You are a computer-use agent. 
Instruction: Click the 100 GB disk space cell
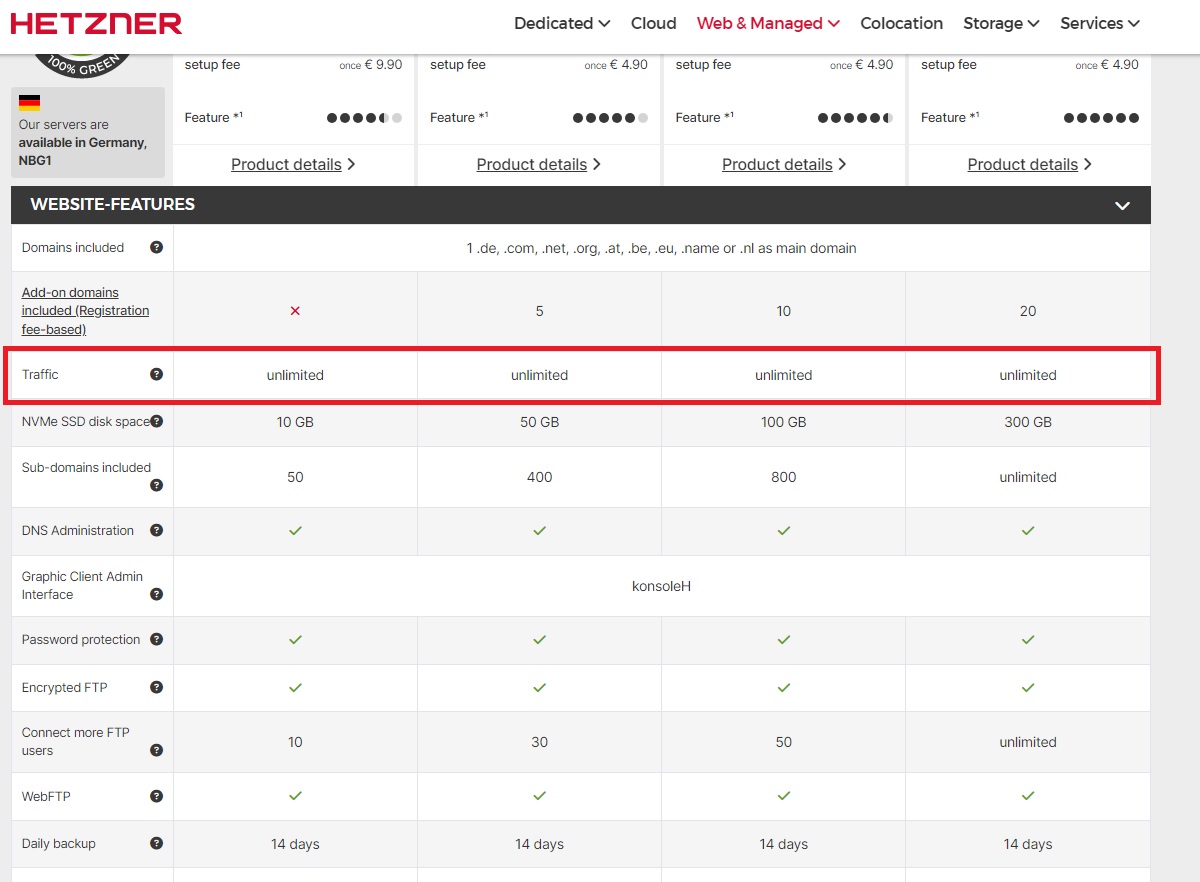coord(783,422)
